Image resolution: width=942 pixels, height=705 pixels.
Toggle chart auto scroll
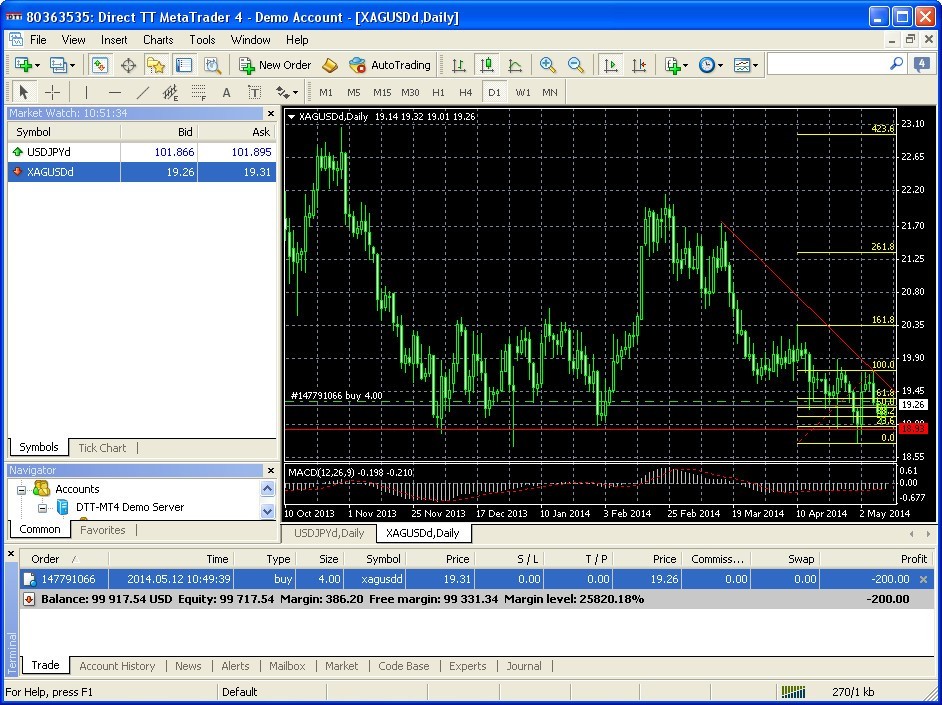point(611,64)
